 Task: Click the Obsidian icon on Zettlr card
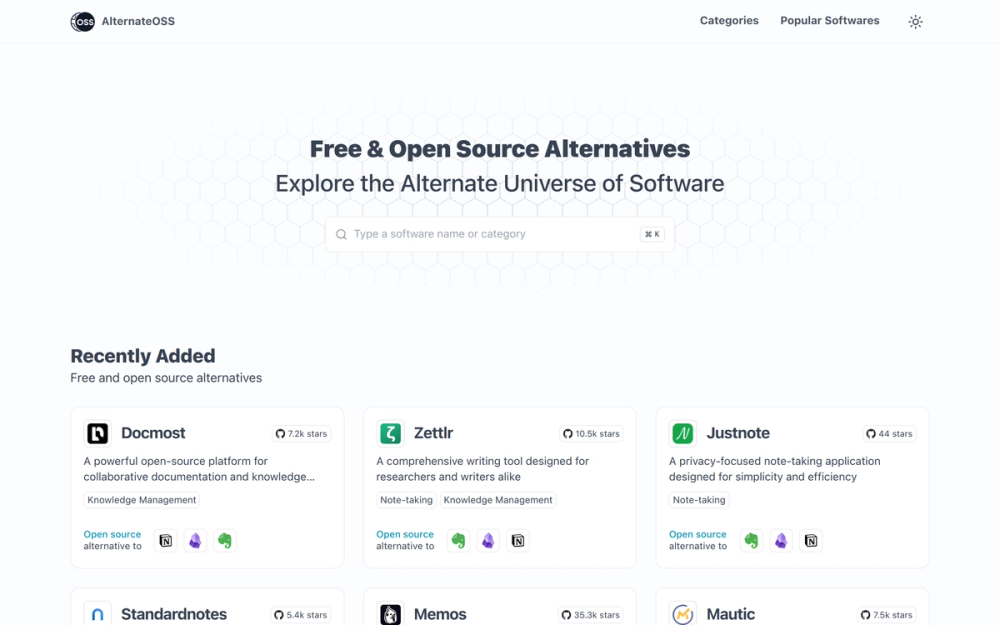point(488,541)
